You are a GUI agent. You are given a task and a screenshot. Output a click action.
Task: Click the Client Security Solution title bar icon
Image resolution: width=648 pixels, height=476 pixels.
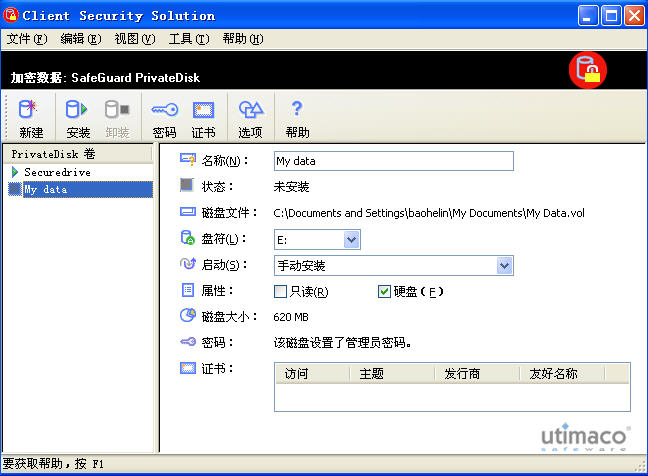tap(10, 15)
